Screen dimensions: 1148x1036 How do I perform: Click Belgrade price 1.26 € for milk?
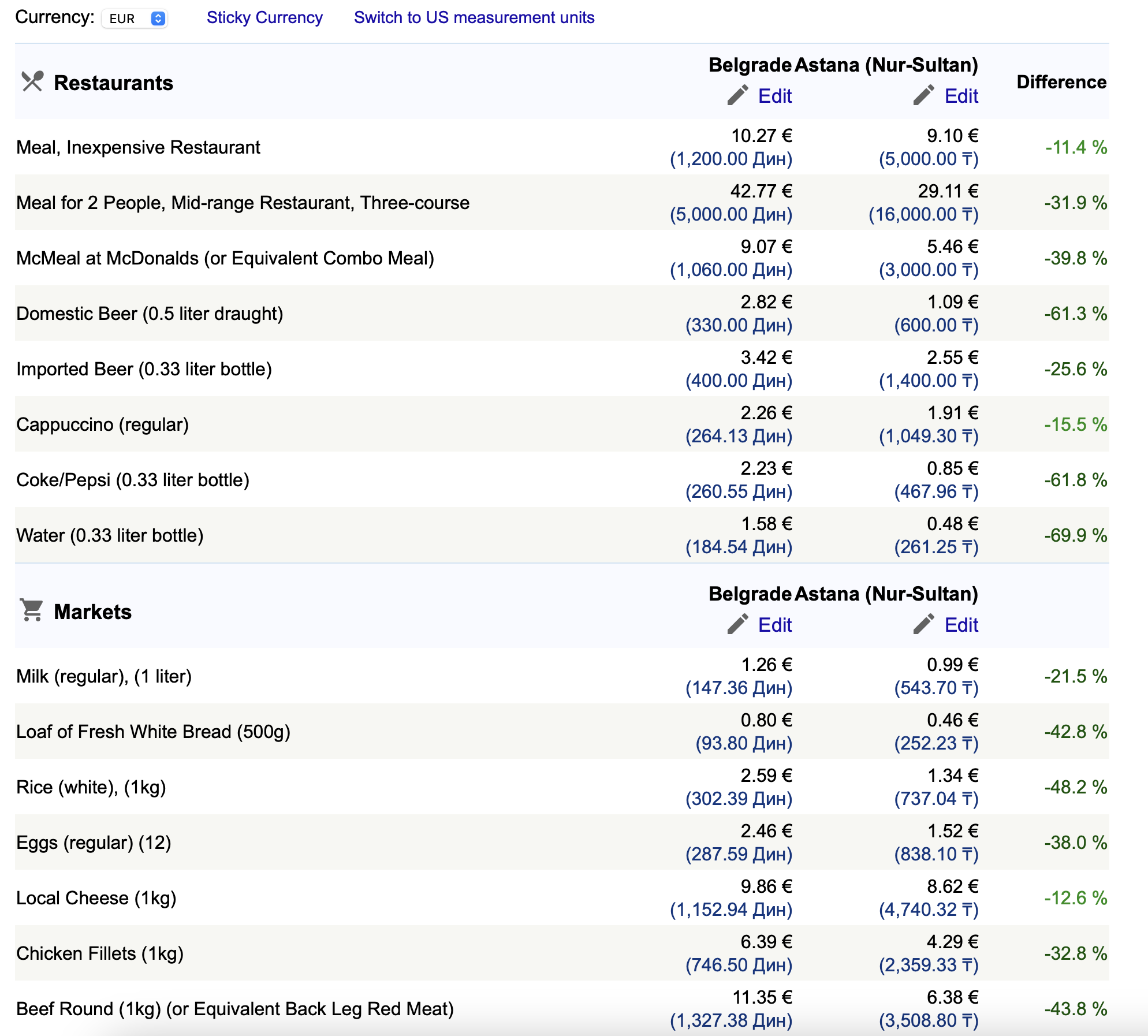[x=766, y=665]
